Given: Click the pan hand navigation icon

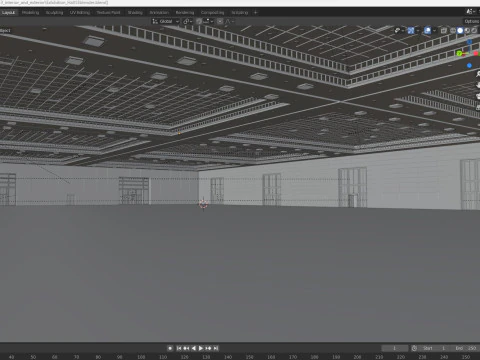Looking at the screenshot, I should tap(478, 85).
